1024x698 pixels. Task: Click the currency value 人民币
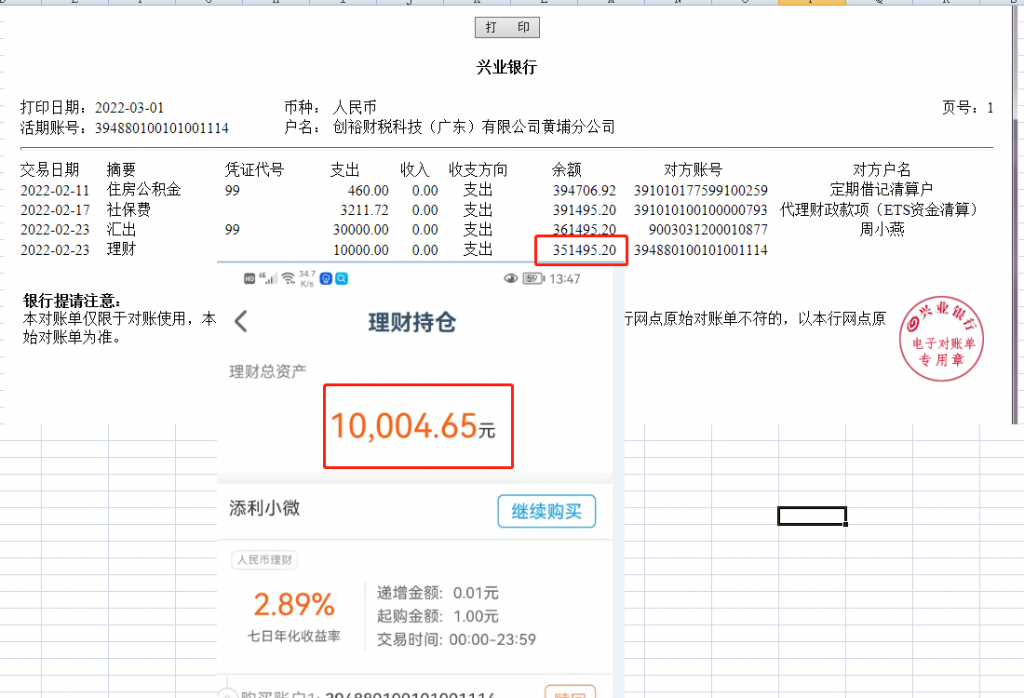click(x=355, y=107)
